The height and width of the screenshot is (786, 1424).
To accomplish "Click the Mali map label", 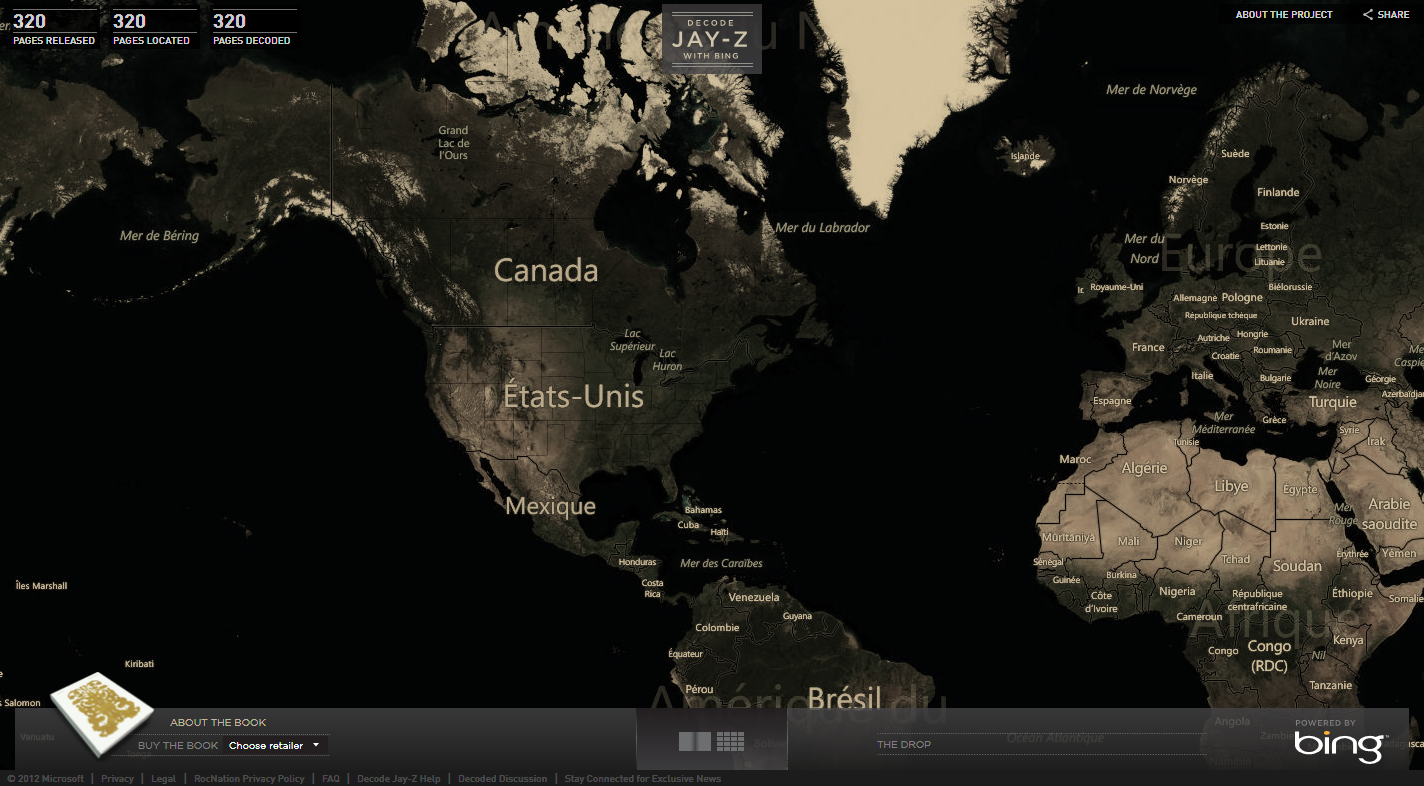I will pos(1129,541).
